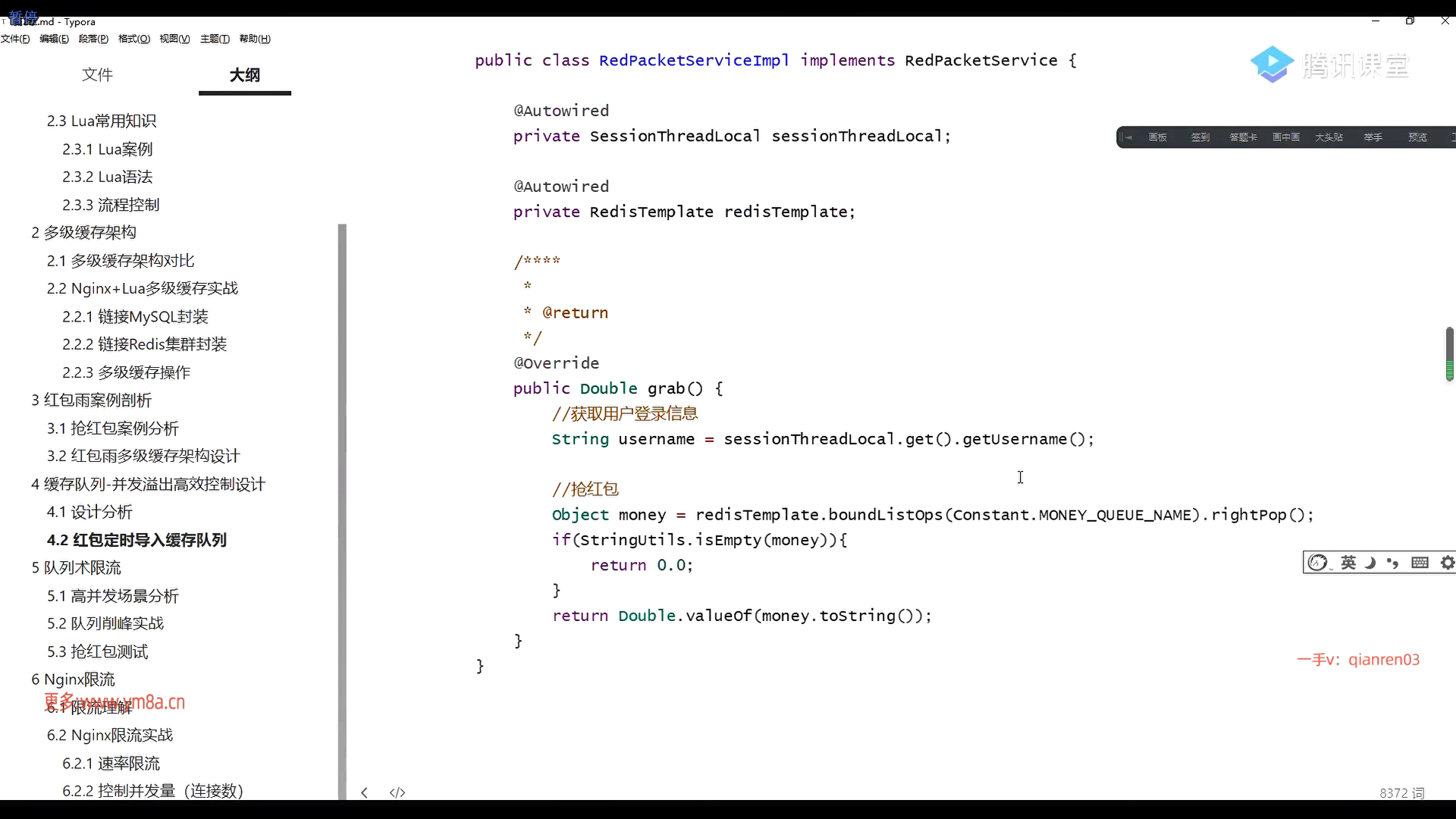The image size is (1456, 819).
Task: Open the 格式 menu
Action: (133, 39)
